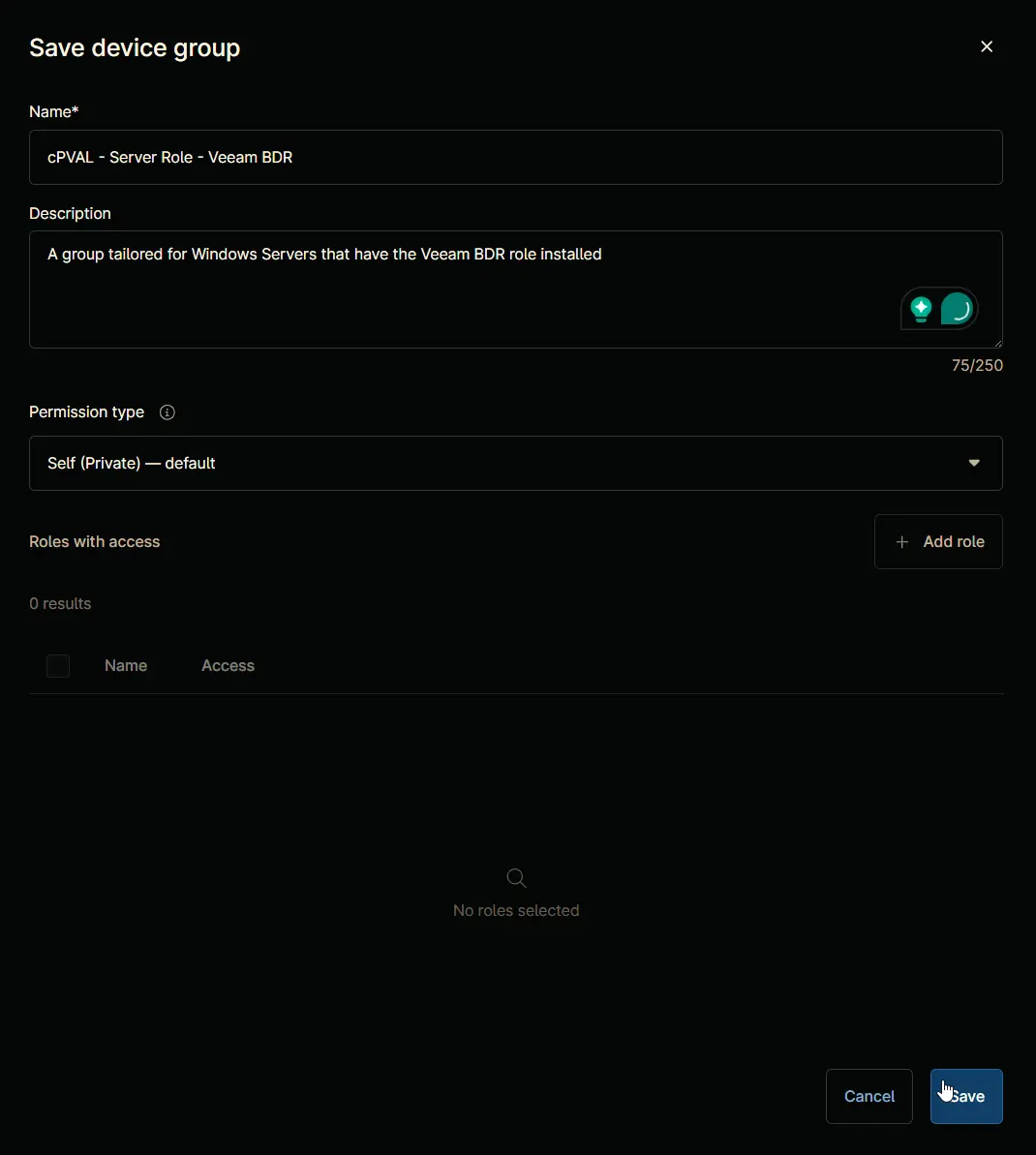Click the 0 results text
This screenshot has width=1036, height=1155.
point(60,604)
